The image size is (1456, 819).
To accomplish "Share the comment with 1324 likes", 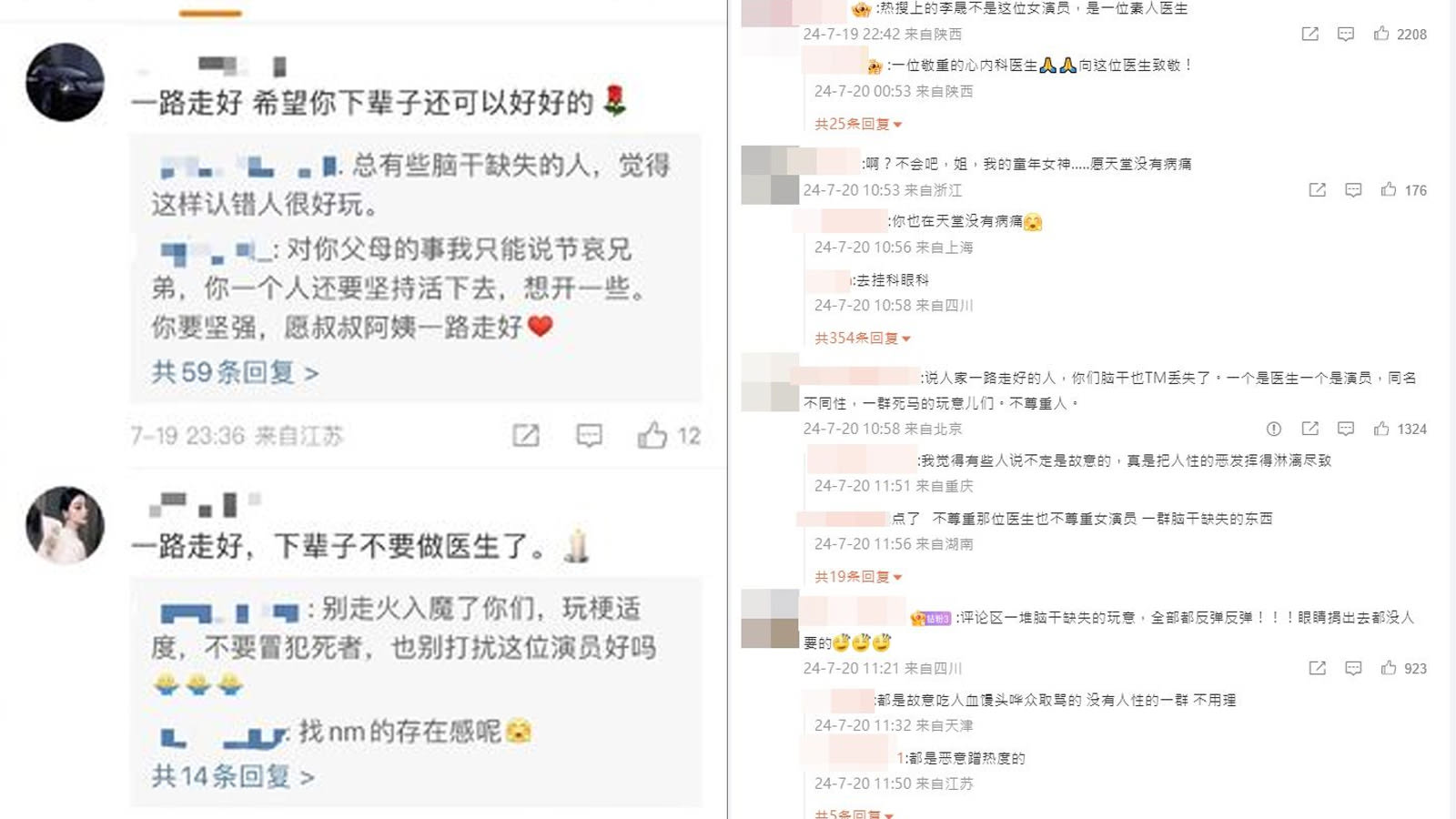I will [x=1309, y=429].
